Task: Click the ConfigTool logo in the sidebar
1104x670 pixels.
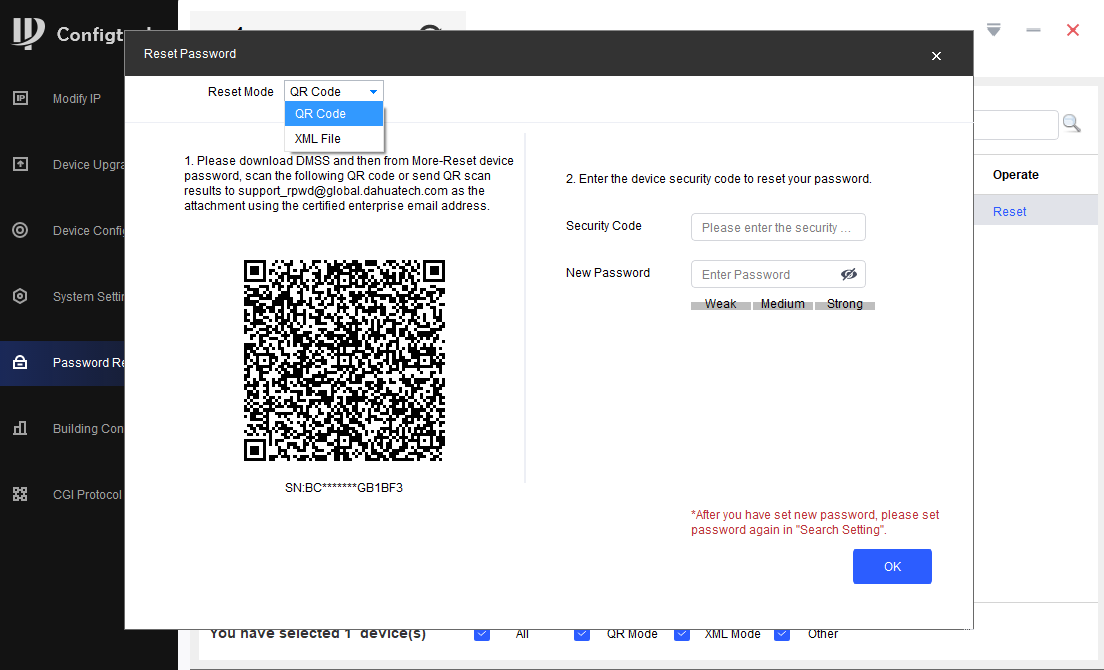Action: pos(29,34)
